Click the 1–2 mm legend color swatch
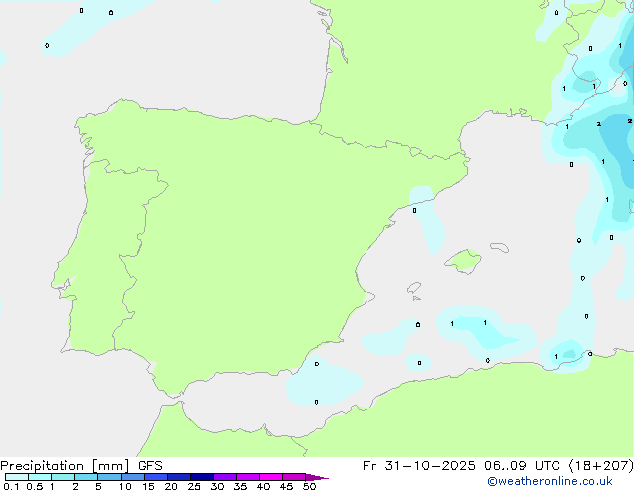634x490 pixels. [x=63, y=477]
